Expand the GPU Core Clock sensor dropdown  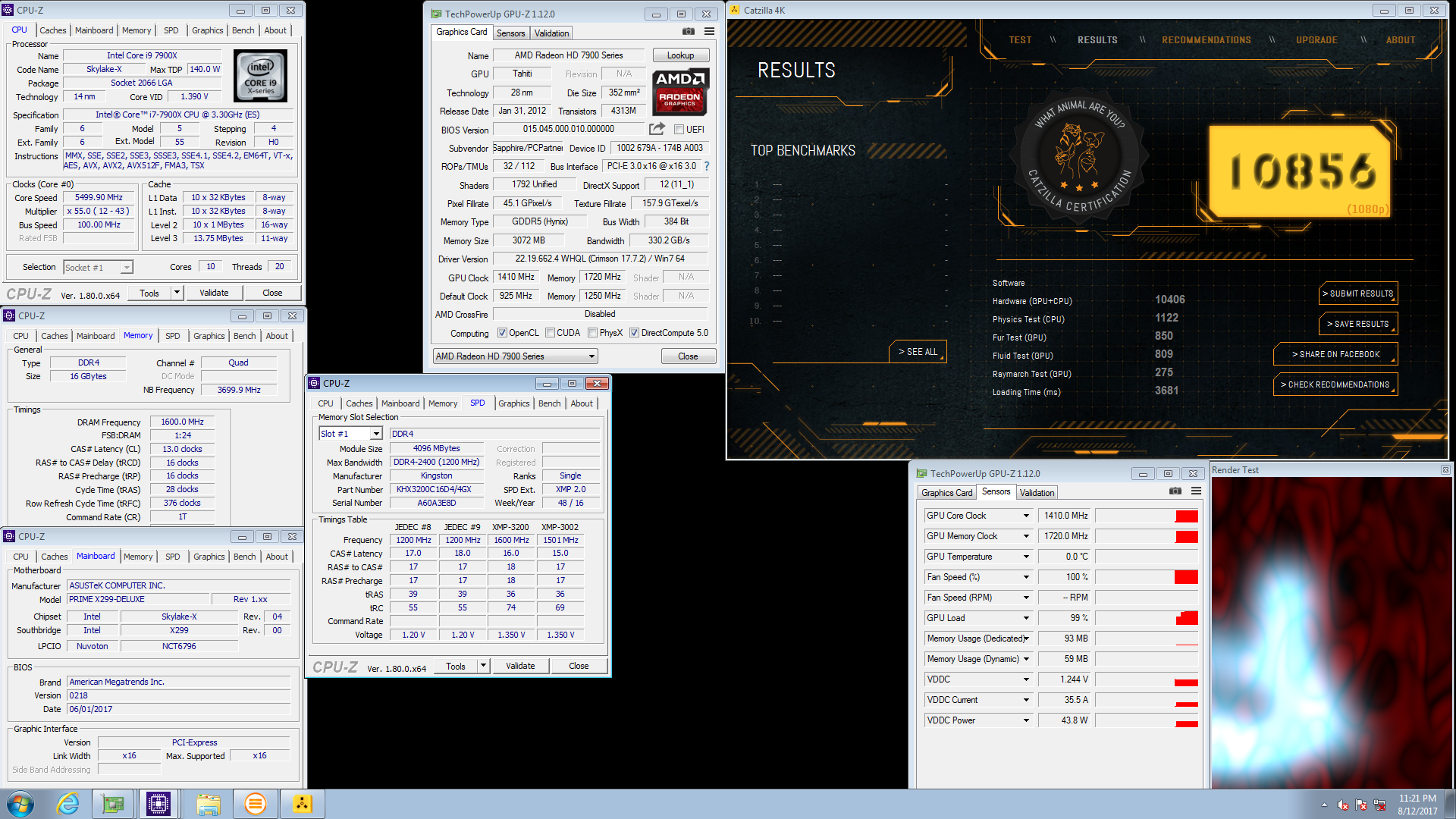click(1026, 516)
